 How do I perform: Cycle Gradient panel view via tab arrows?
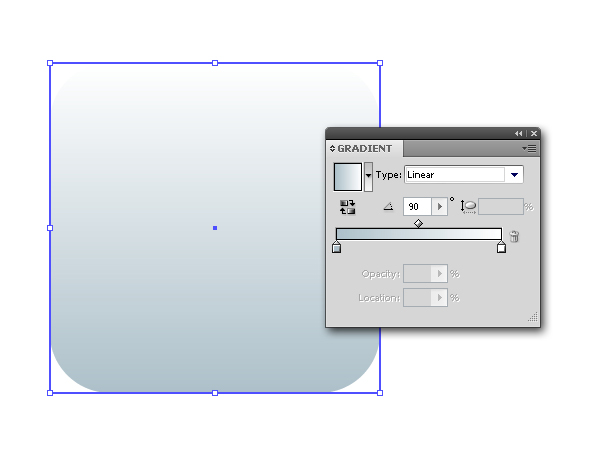pos(332,148)
